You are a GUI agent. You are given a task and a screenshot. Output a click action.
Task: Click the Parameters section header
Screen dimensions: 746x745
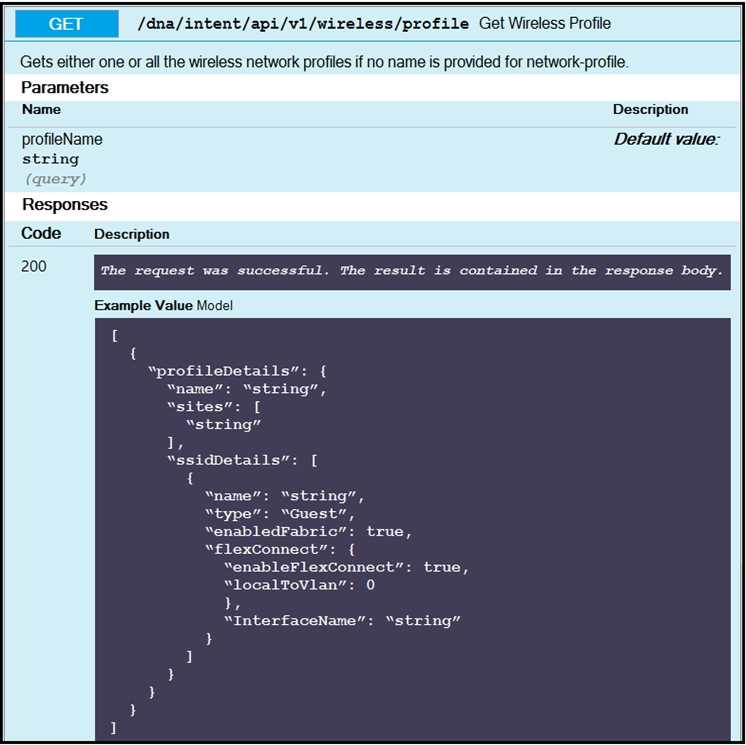(65, 88)
